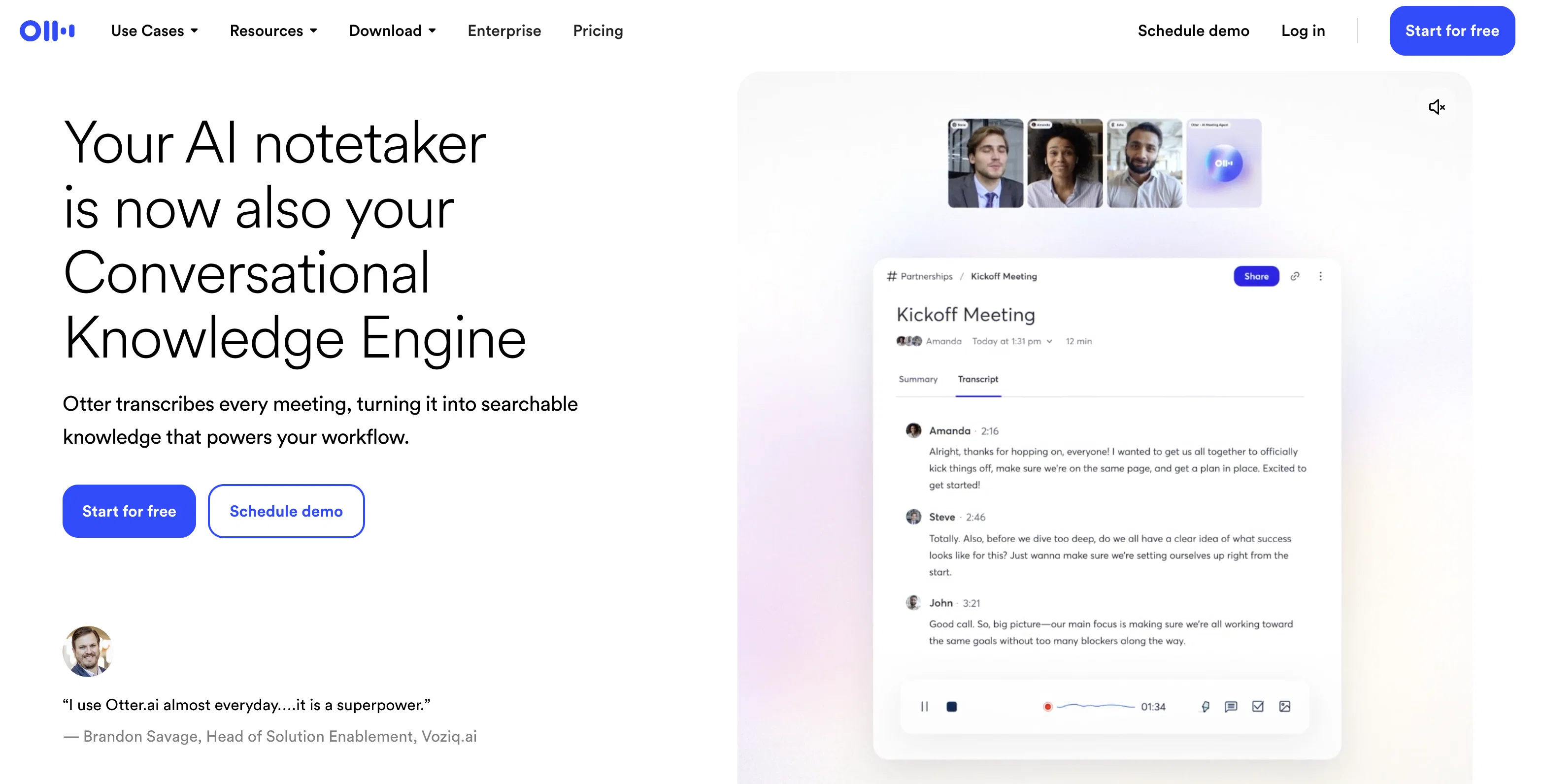Screen dimensions: 1542x784
Task: Open the Enterprise page
Action: point(504,31)
